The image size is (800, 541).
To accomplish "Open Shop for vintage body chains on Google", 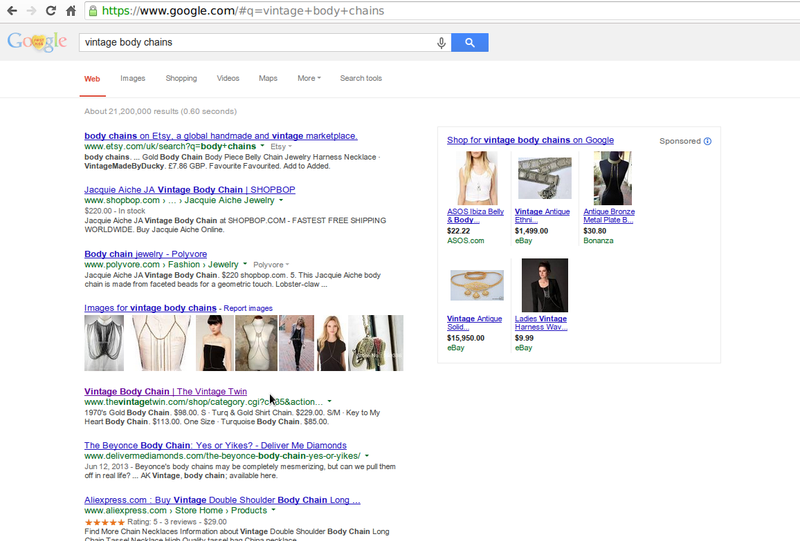I will (530, 140).
